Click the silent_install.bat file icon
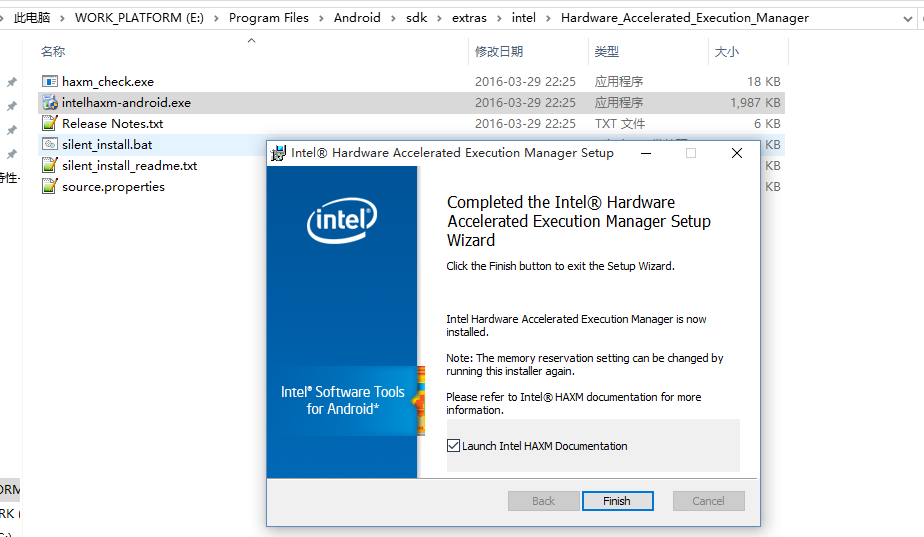This screenshot has height=537, width=924. coord(50,145)
